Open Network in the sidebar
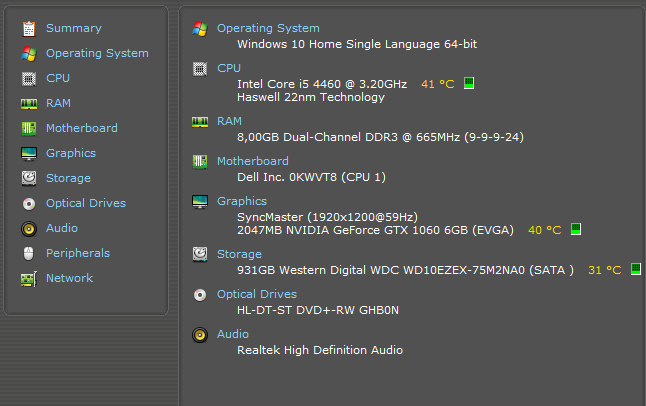The width and height of the screenshot is (646, 406). [x=69, y=278]
